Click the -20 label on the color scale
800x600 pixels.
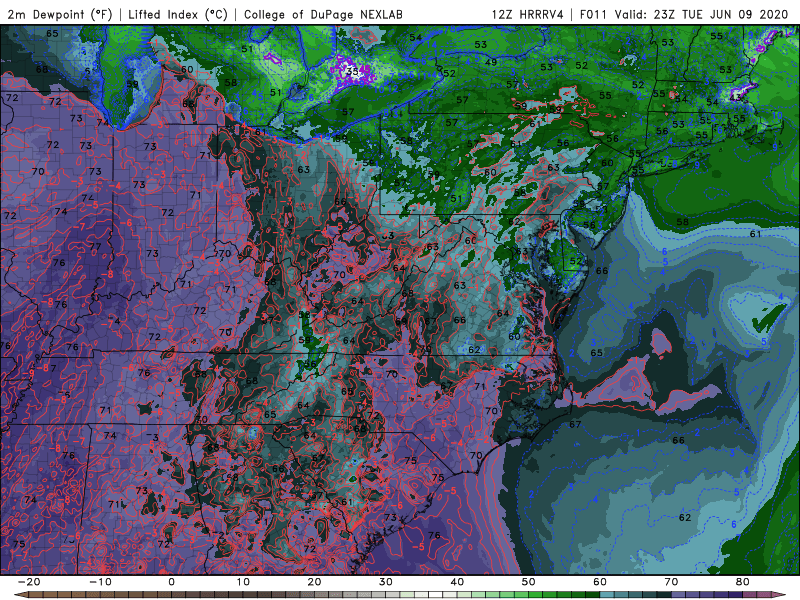tap(29, 582)
